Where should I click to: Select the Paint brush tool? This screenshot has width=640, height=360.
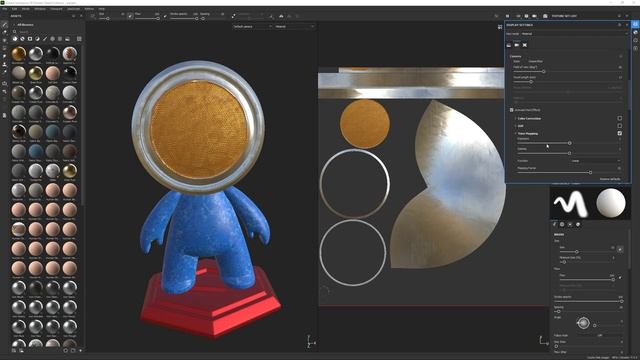(4, 25)
